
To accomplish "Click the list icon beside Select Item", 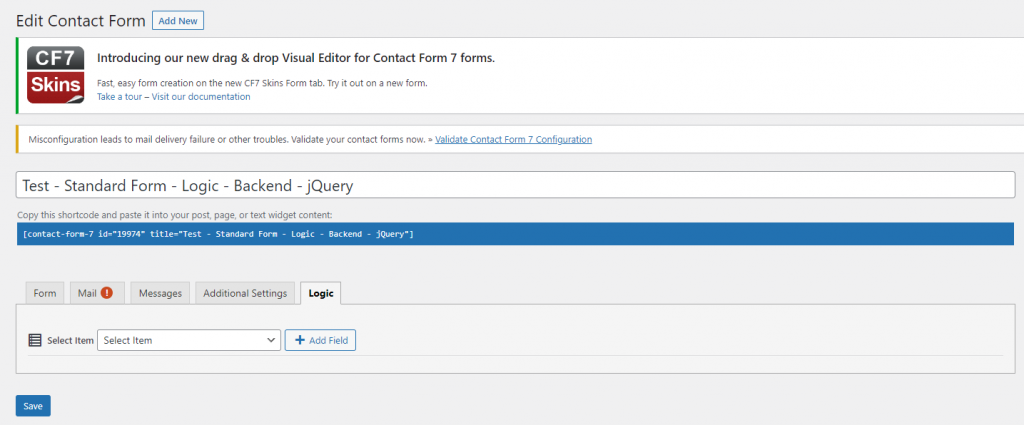I will point(35,341).
